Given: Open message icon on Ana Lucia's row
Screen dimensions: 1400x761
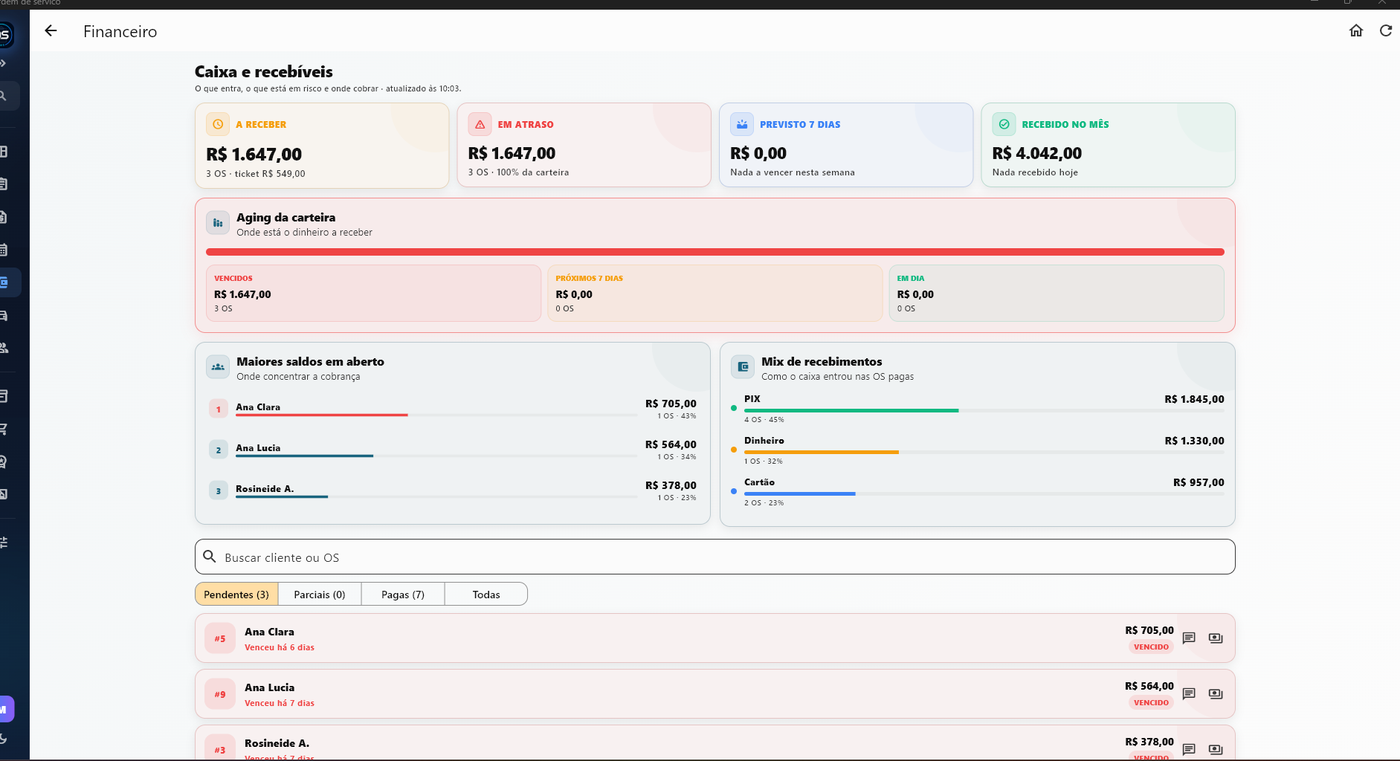Looking at the screenshot, I should click(x=1189, y=694).
